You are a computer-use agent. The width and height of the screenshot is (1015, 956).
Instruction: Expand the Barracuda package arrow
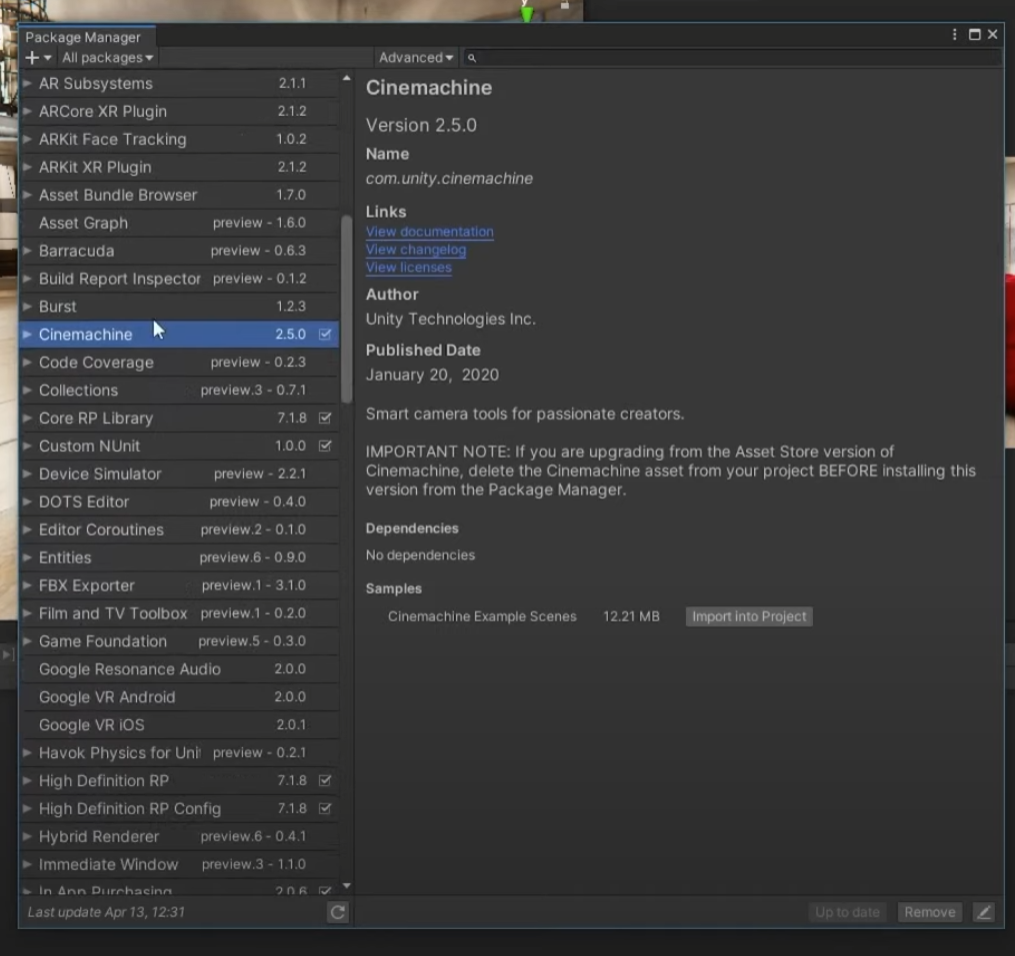27,250
